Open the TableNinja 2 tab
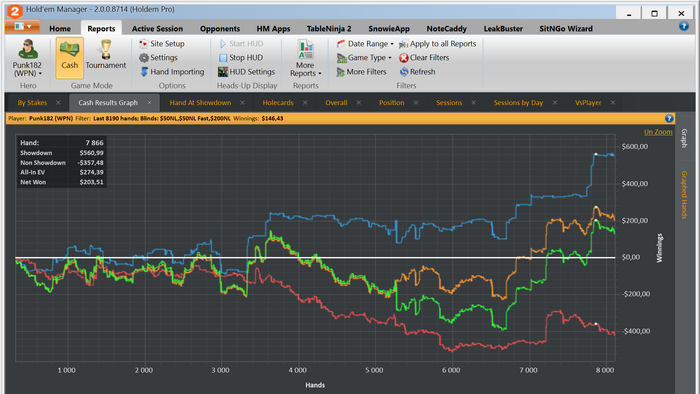Screen dimensions: 700x394 pyautogui.click(x=329, y=29)
